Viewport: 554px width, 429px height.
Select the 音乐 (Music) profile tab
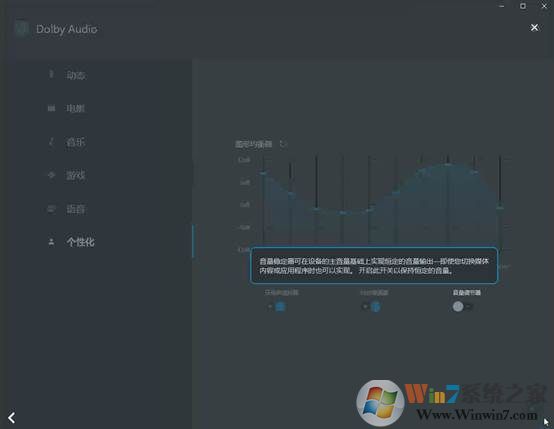[75, 142]
